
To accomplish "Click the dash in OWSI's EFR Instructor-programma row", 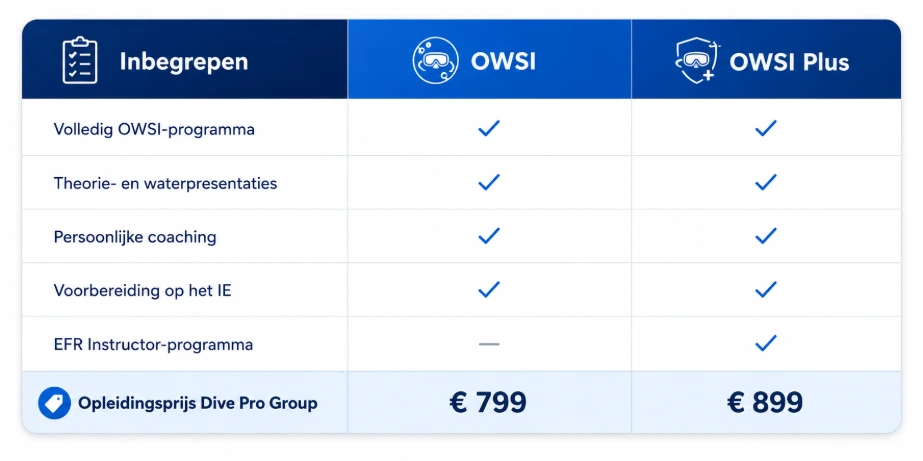I will coord(489,344).
